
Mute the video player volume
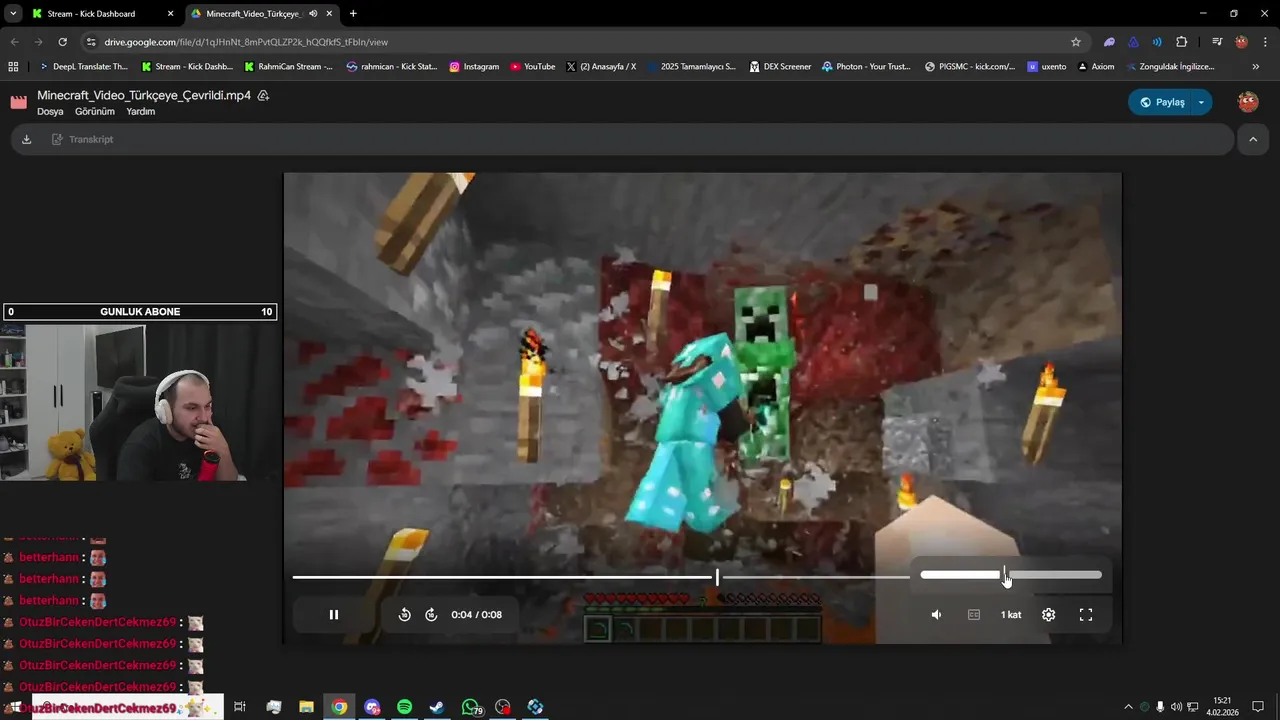pyautogui.click(x=936, y=615)
